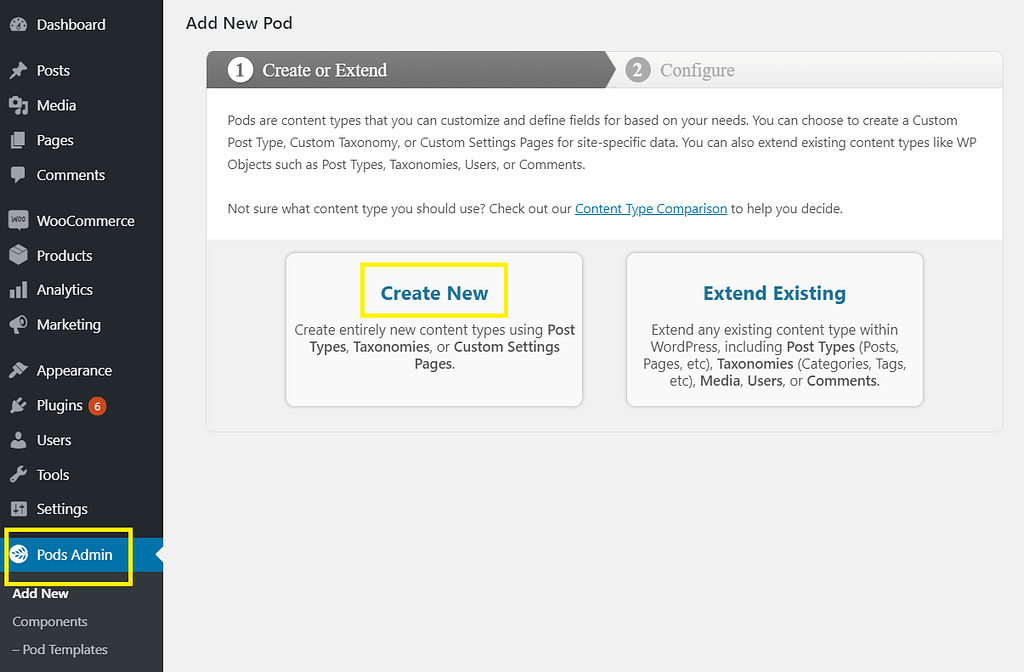Open the Tools wrench icon
This screenshot has width=1024, height=672.
click(18, 474)
